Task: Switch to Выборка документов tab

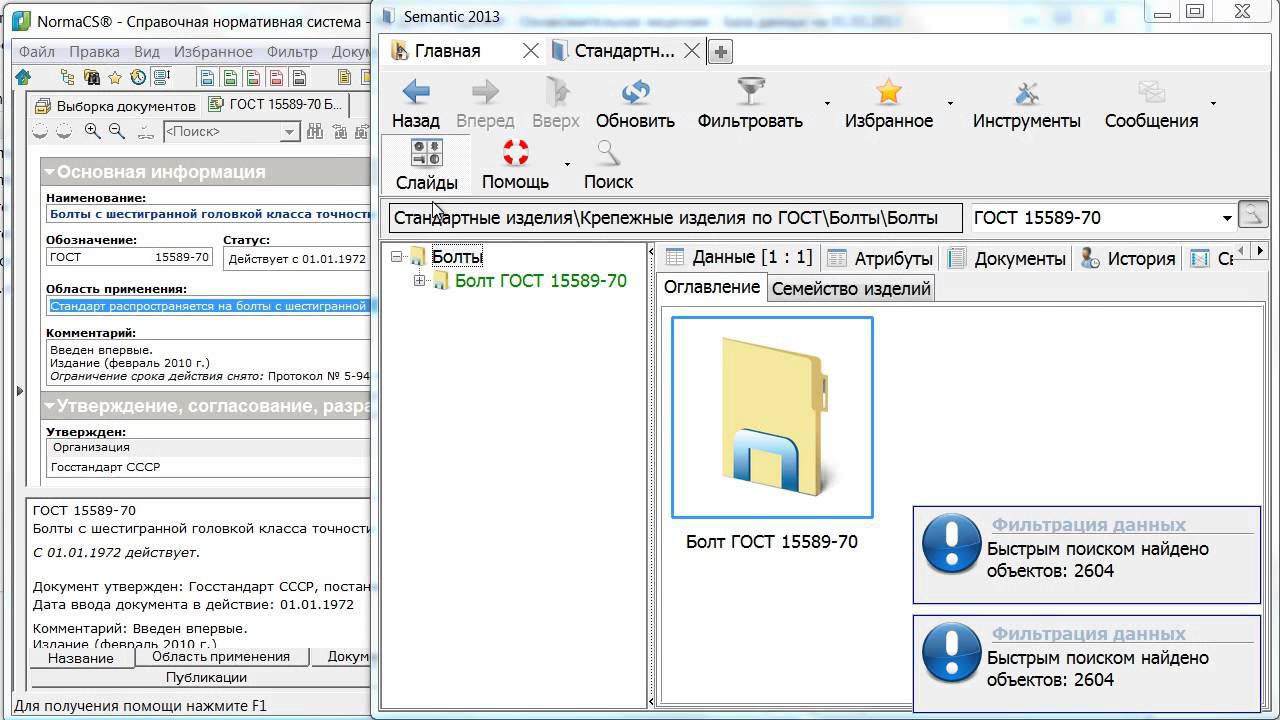Action: coord(114,105)
